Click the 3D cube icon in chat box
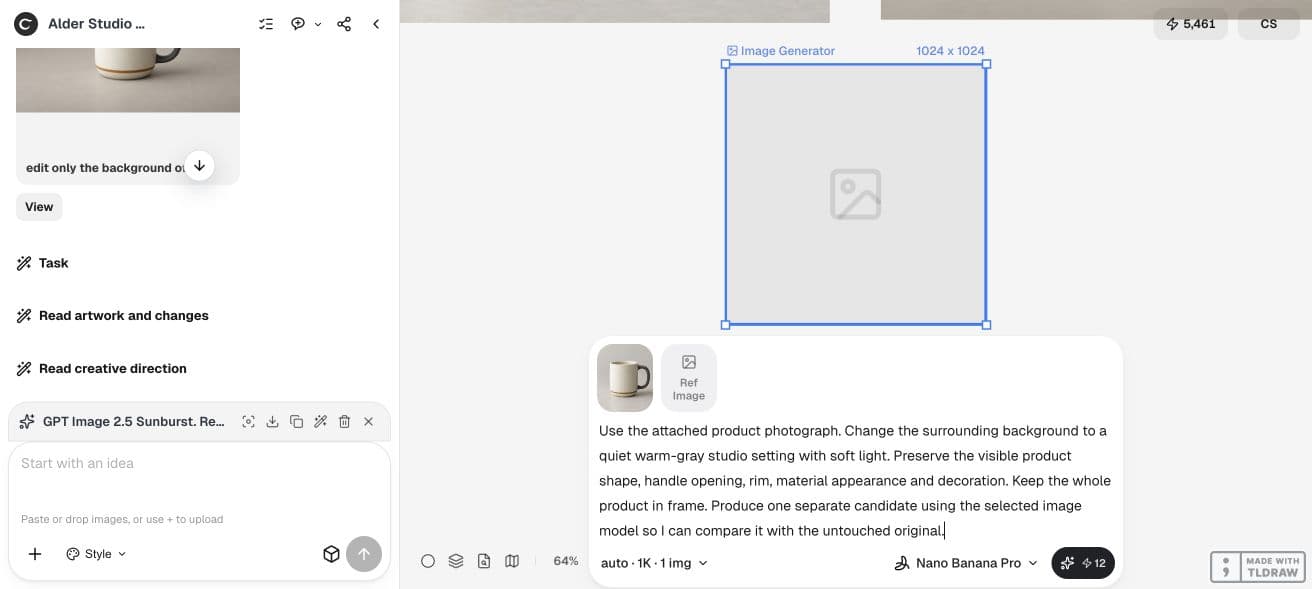The height and width of the screenshot is (589, 1312). coord(331,554)
